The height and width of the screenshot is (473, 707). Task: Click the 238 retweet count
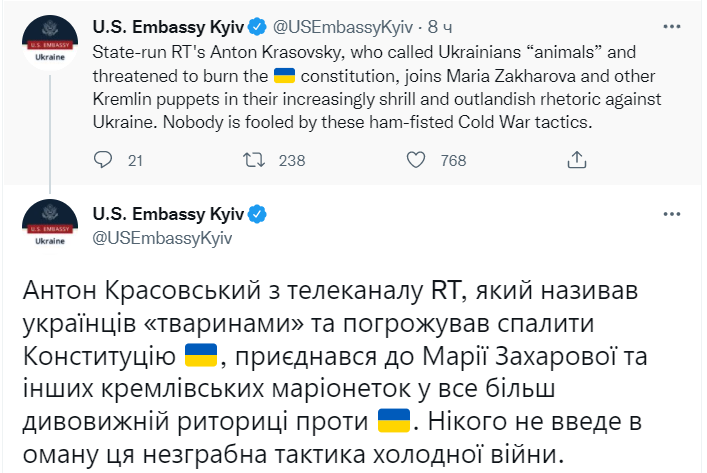tap(292, 161)
